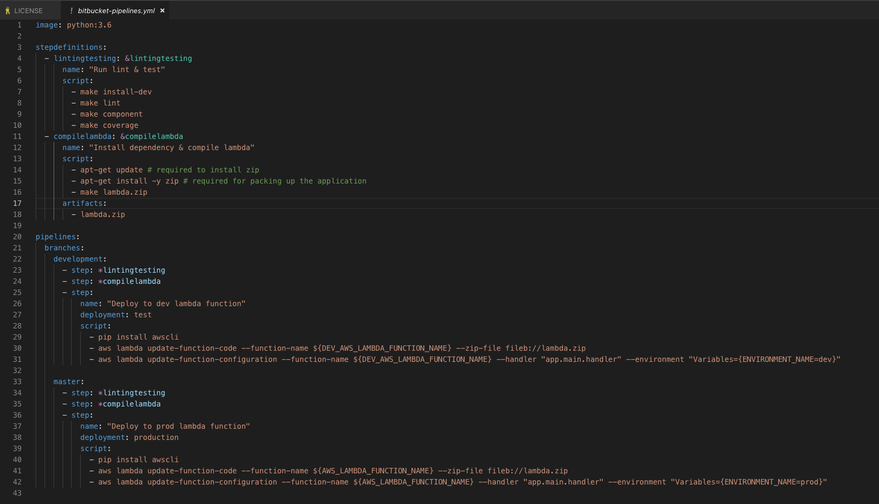Click the LICENSE tab file icon

tap(7, 11)
